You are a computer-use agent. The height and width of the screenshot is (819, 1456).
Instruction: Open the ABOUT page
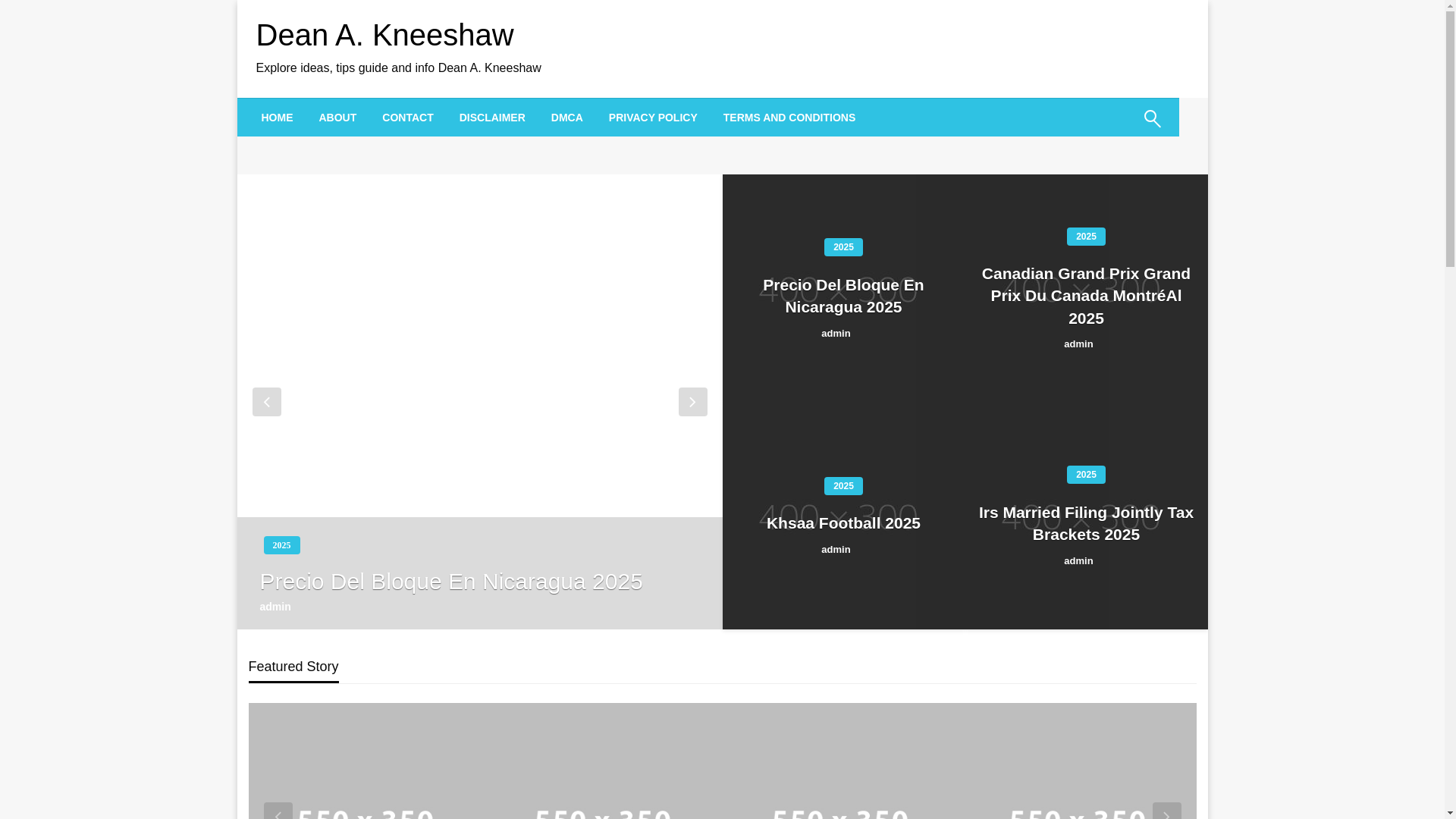(x=337, y=118)
